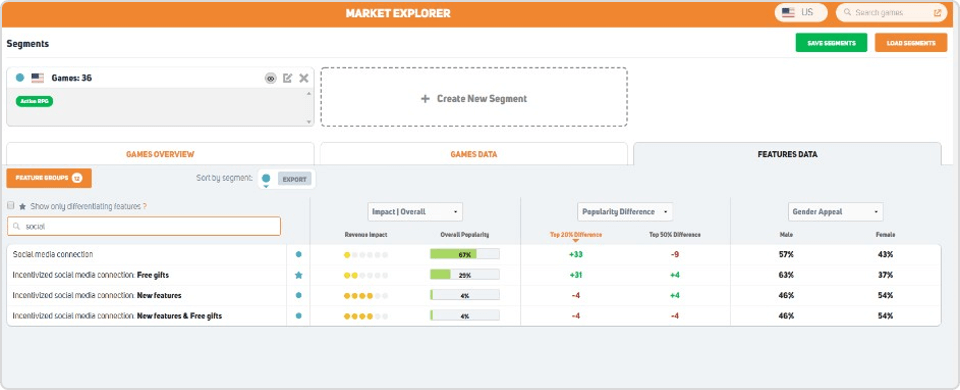Remove the Games: 36 segment
960x390 pixels.
click(x=304, y=78)
